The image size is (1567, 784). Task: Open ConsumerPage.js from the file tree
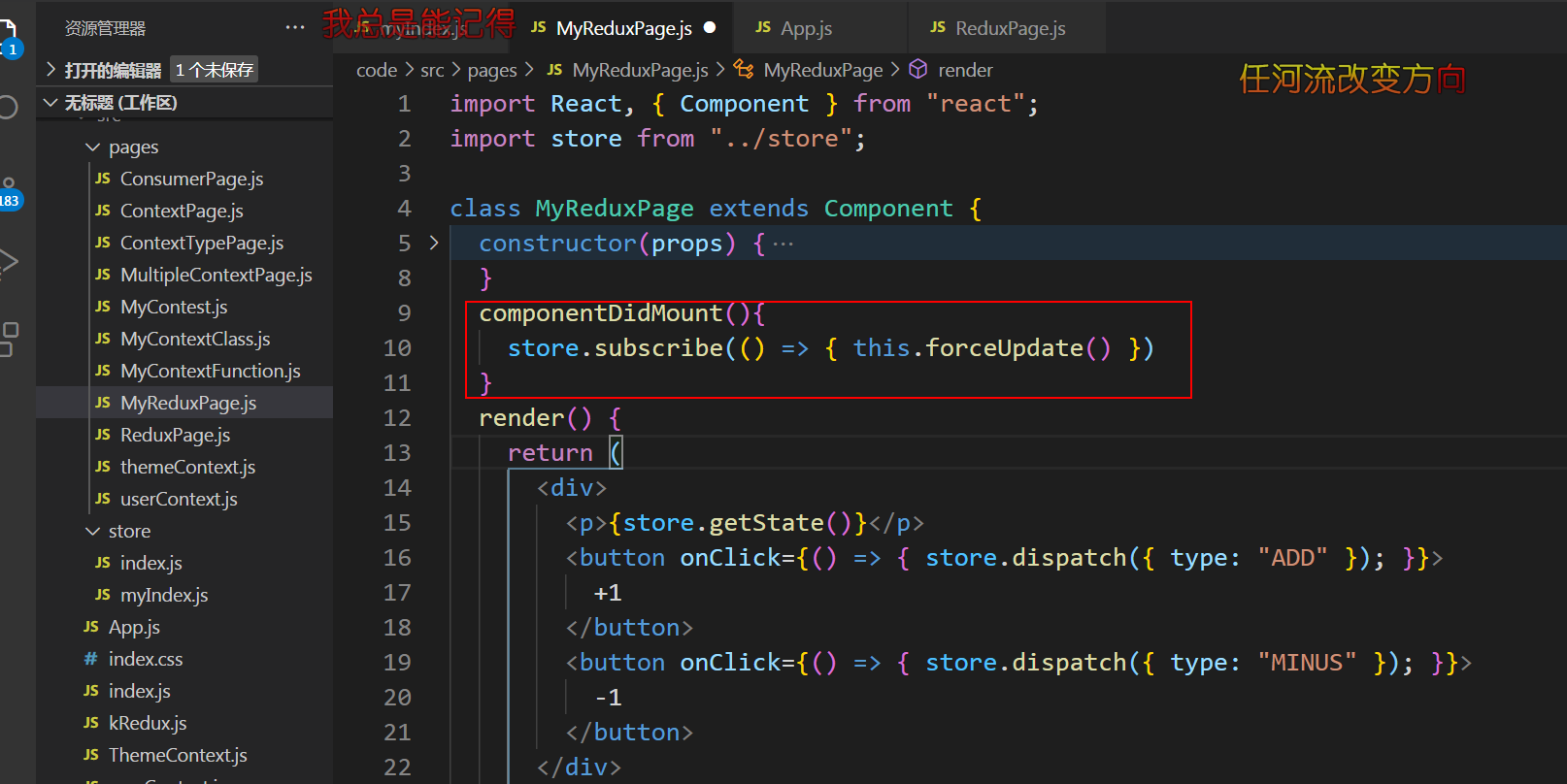coord(191,180)
